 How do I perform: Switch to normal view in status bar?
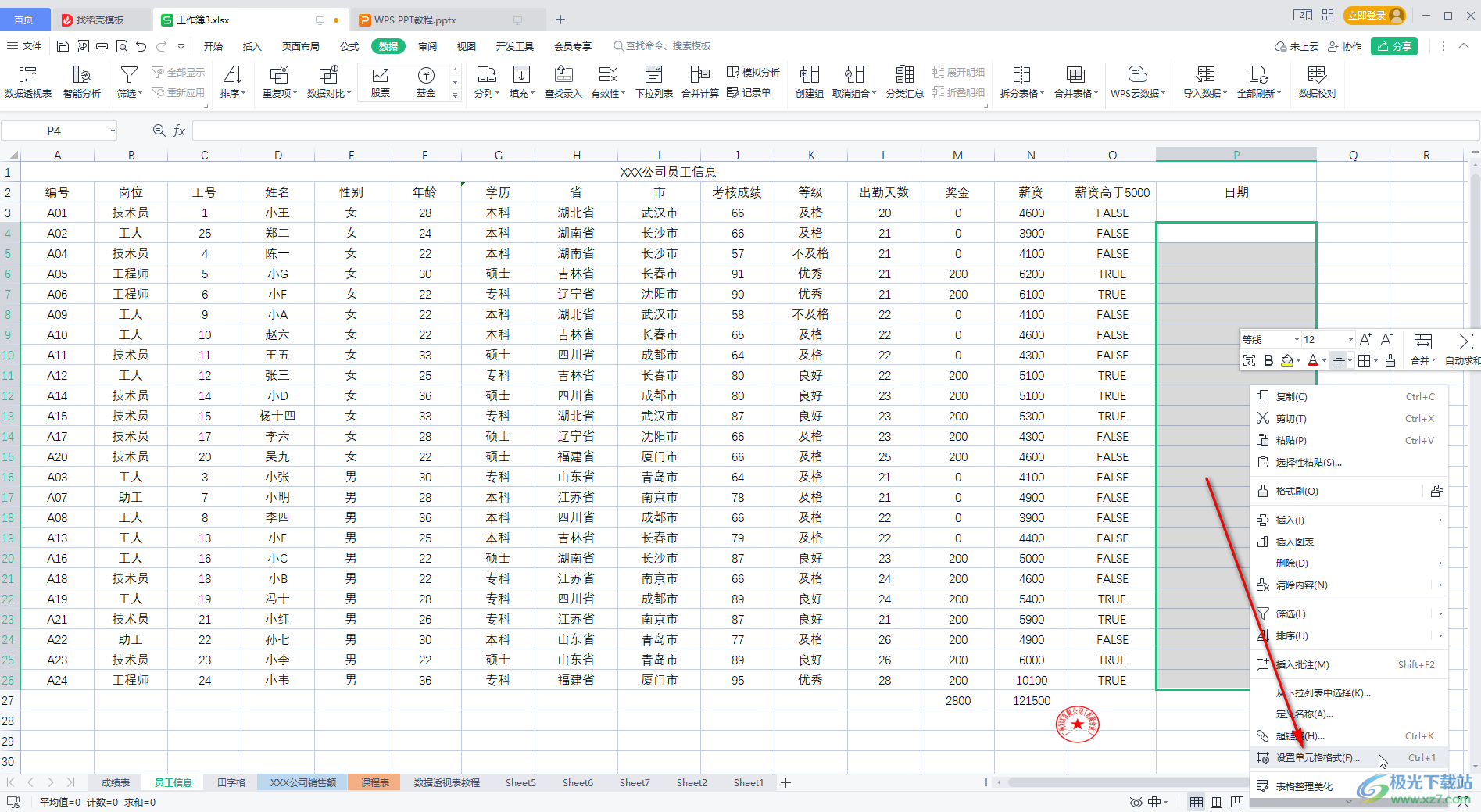tap(1197, 802)
